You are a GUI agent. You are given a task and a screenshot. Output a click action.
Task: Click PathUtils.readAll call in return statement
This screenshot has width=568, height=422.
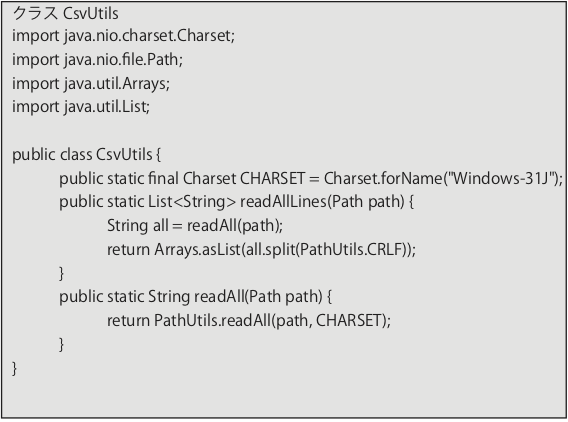213,321
